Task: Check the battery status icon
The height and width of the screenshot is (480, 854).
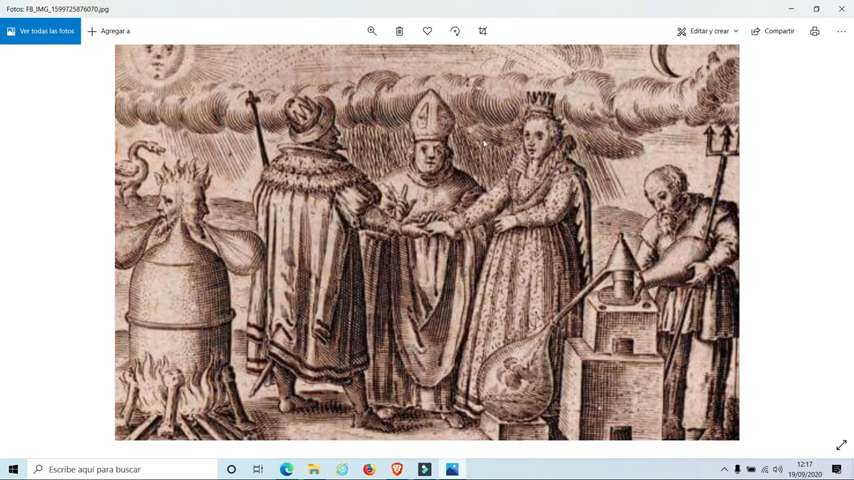Action: coord(751,469)
